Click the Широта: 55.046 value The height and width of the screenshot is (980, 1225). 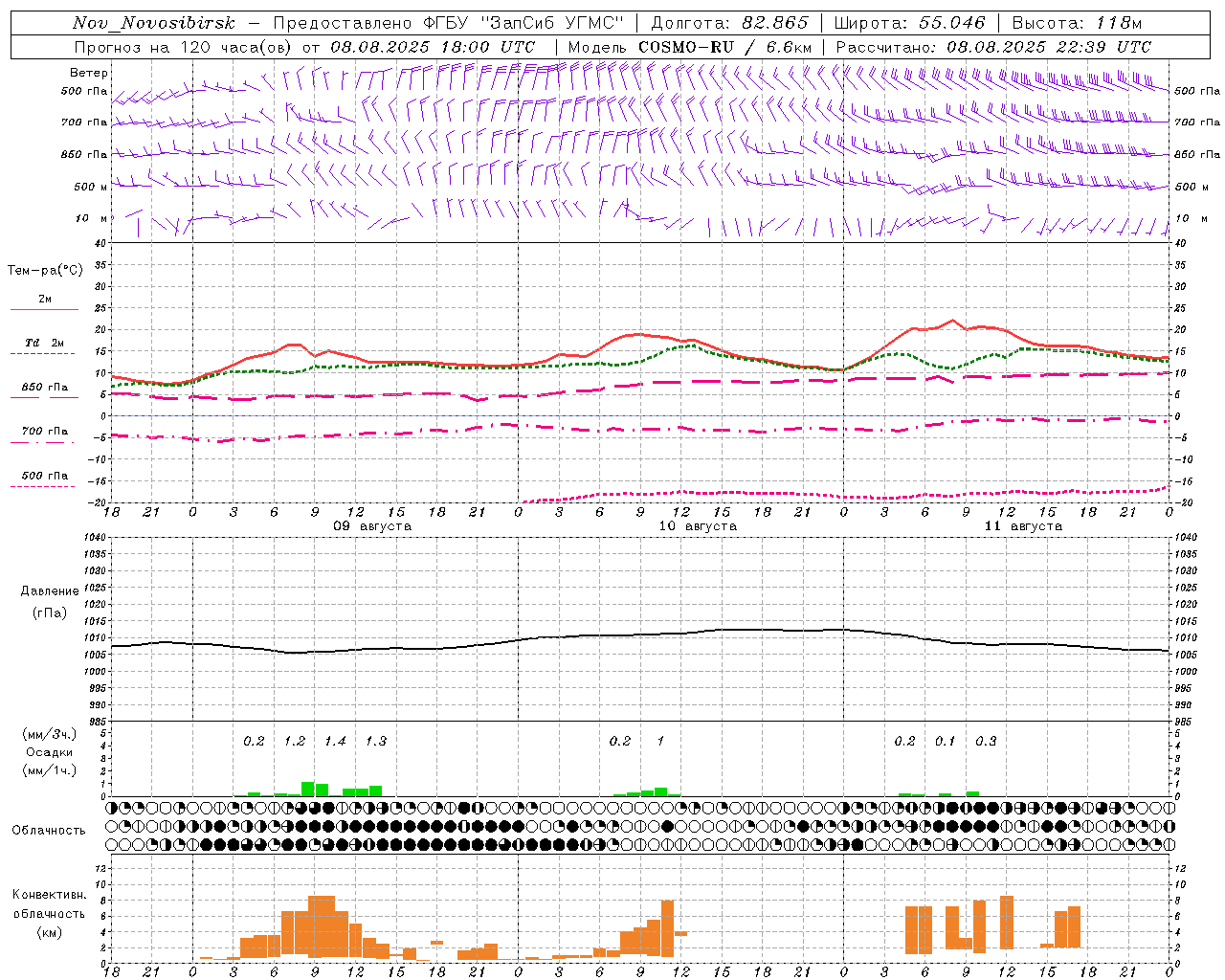click(x=909, y=23)
